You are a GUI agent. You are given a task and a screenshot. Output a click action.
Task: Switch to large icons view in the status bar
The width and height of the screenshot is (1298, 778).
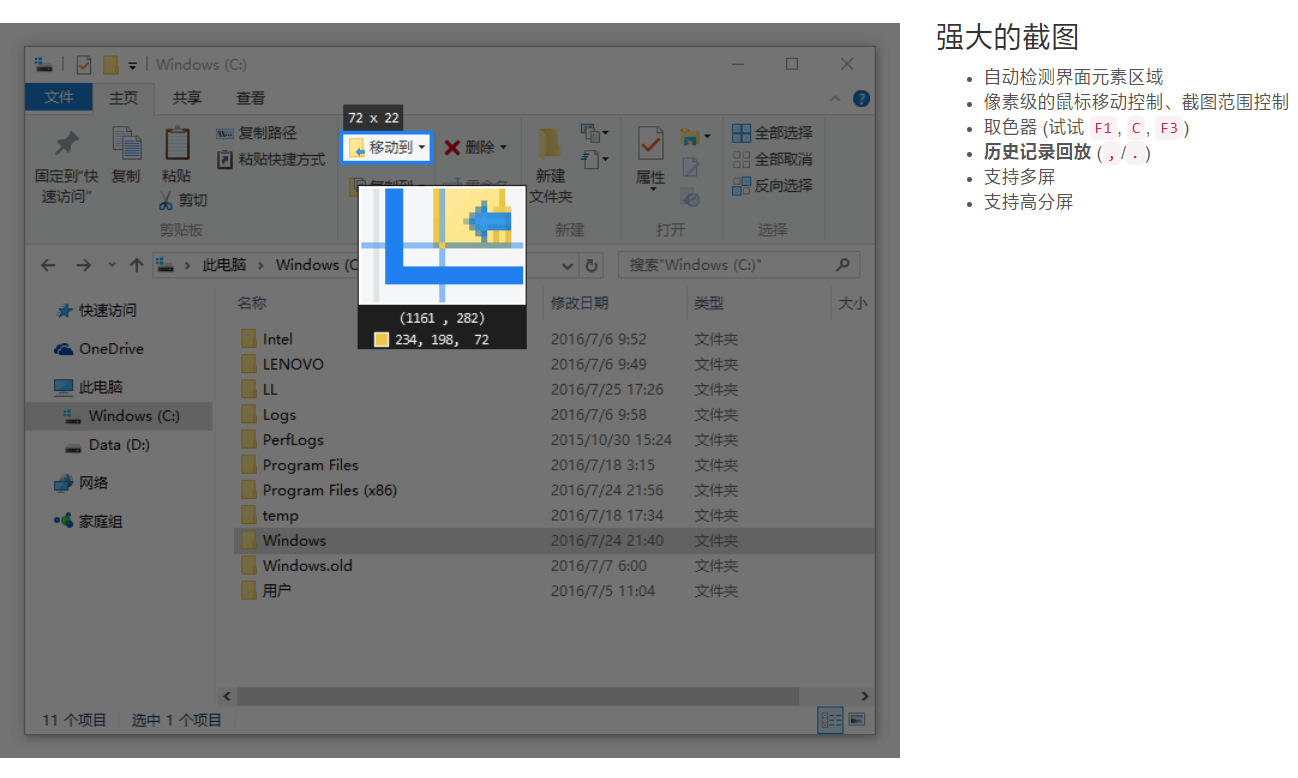pyautogui.click(x=856, y=719)
